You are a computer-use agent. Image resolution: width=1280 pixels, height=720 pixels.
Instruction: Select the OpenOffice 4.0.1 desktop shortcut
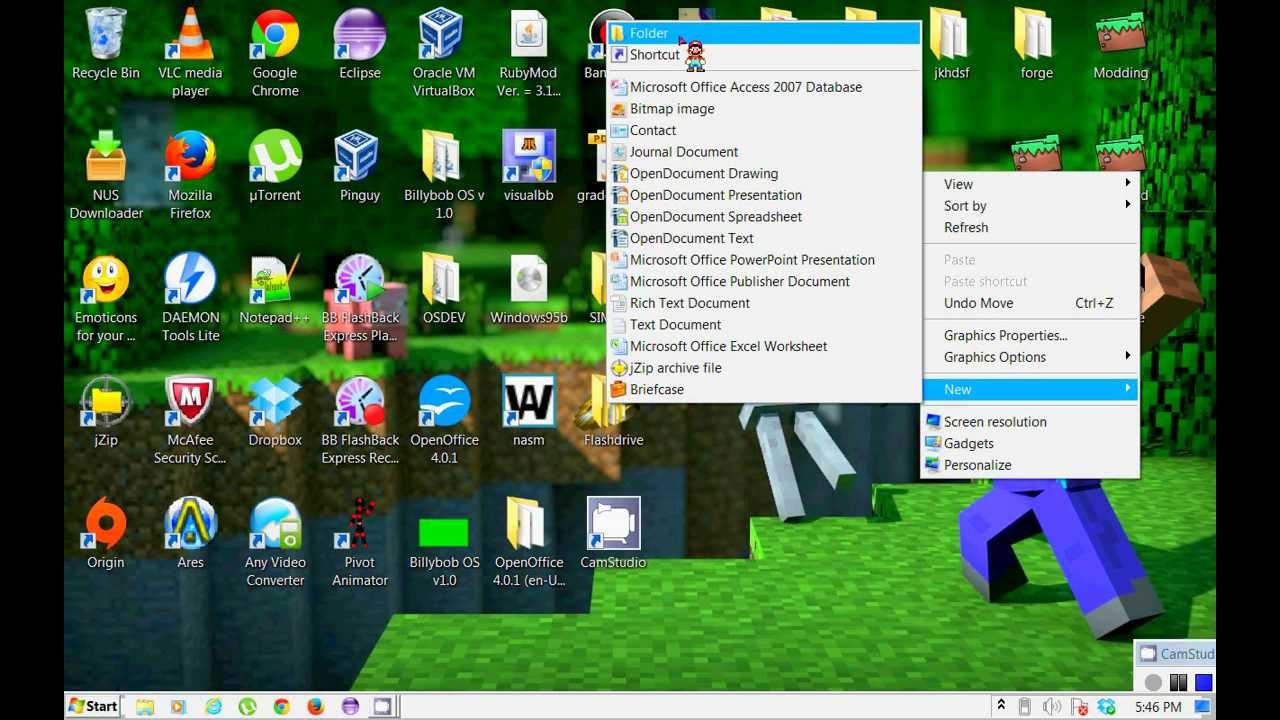(x=444, y=421)
